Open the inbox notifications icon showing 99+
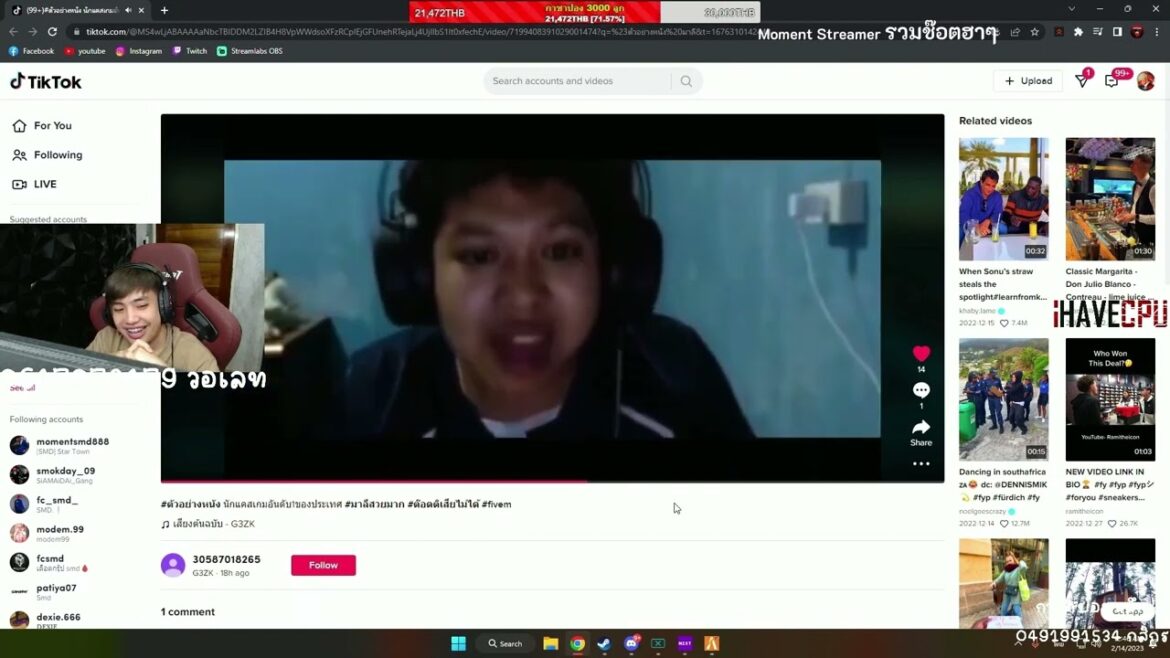The image size is (1170, 658). click(x=1112, y=81)
